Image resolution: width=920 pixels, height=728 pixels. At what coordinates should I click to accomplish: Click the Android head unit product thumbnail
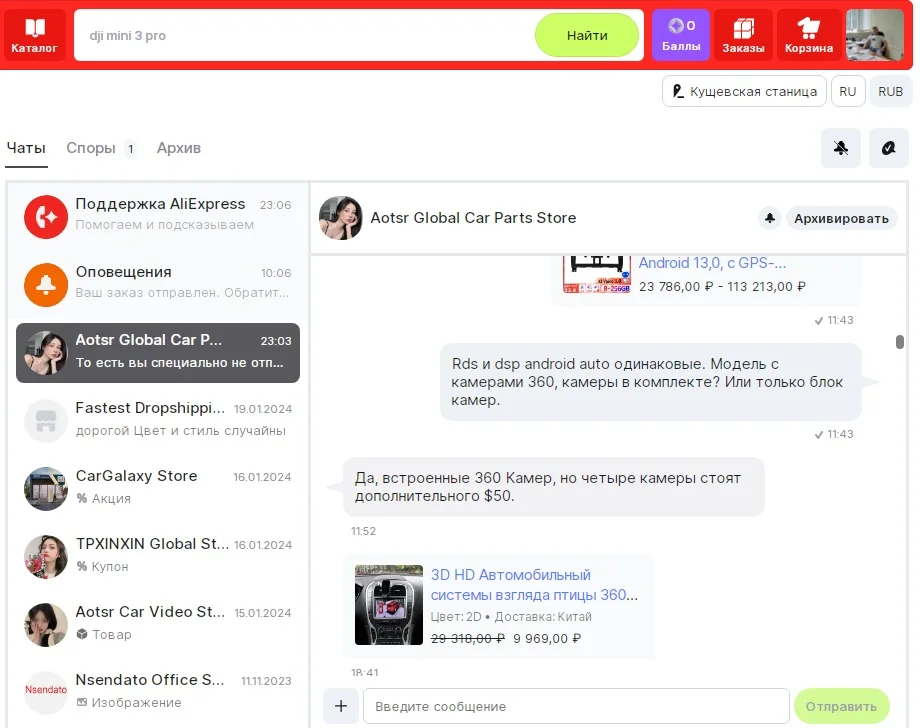pyautogui.click(x=596, y=274)
